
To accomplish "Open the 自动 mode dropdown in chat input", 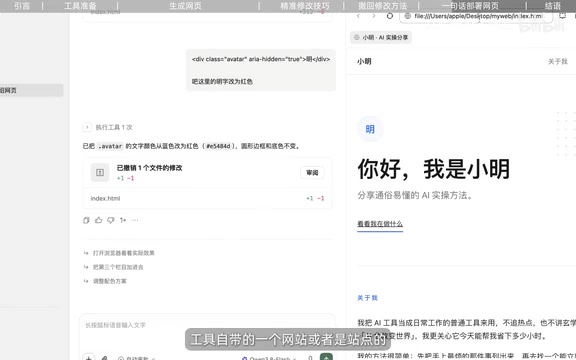I will (137, 358).
